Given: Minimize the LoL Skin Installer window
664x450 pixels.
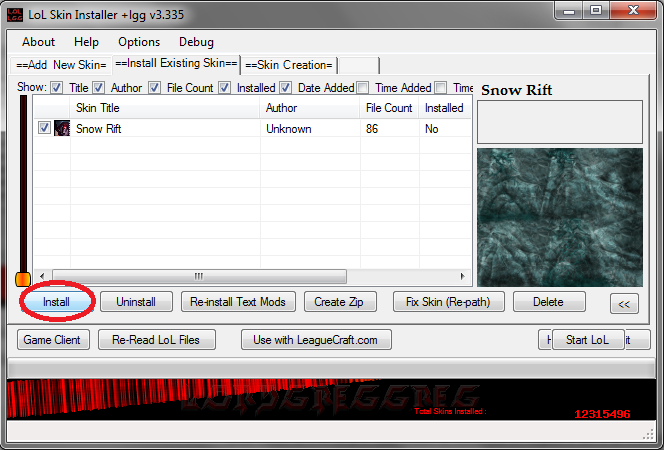Looking at the screenshot, I should [569, 11].
